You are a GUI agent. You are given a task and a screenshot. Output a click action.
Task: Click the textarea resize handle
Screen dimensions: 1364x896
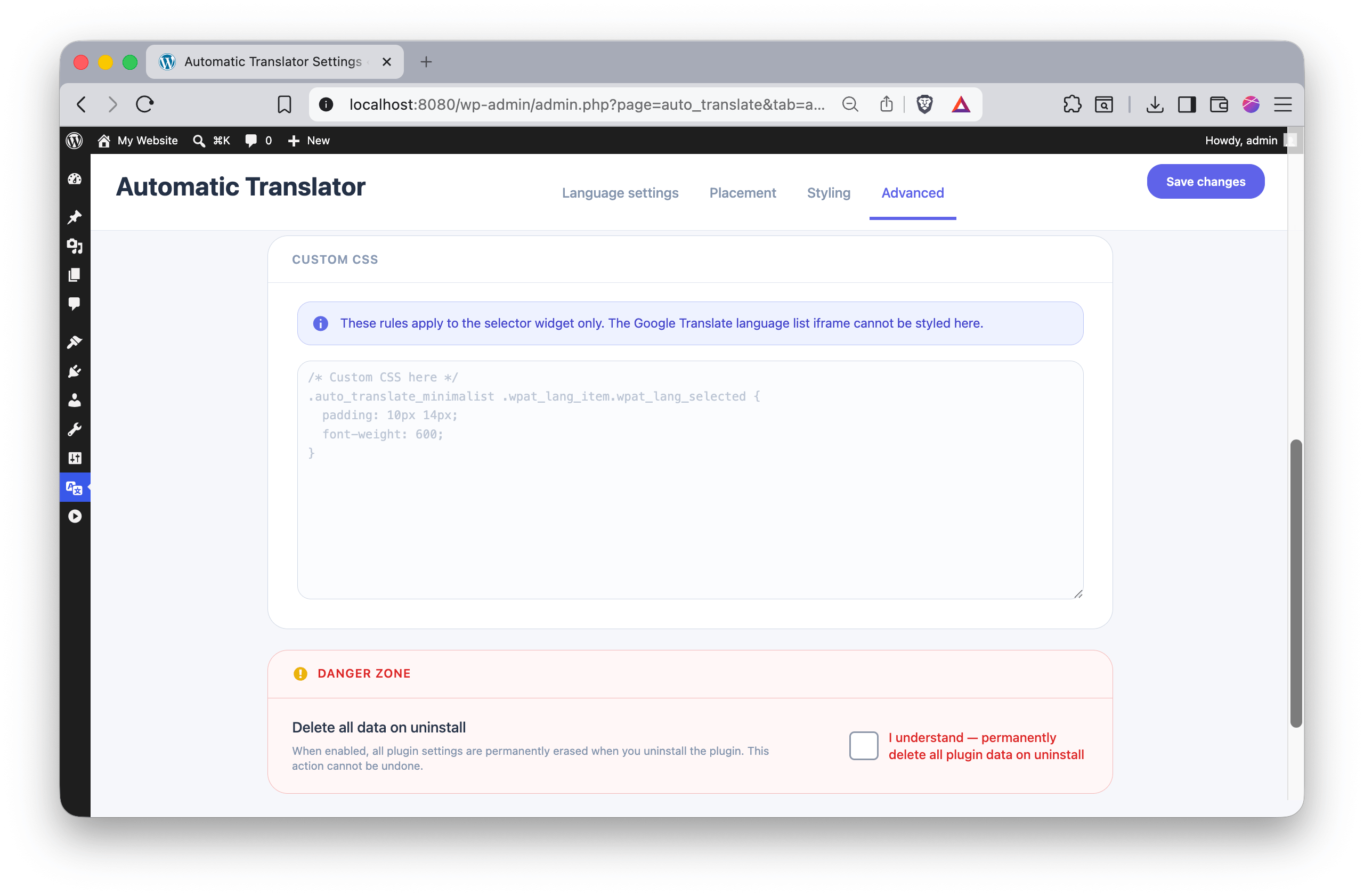click(1077, 594)
